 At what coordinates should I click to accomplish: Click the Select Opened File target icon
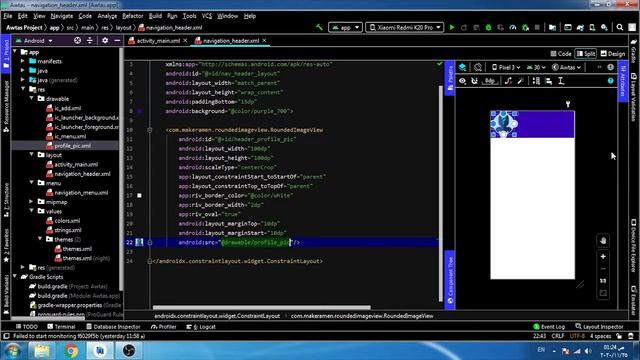(77, 40)
